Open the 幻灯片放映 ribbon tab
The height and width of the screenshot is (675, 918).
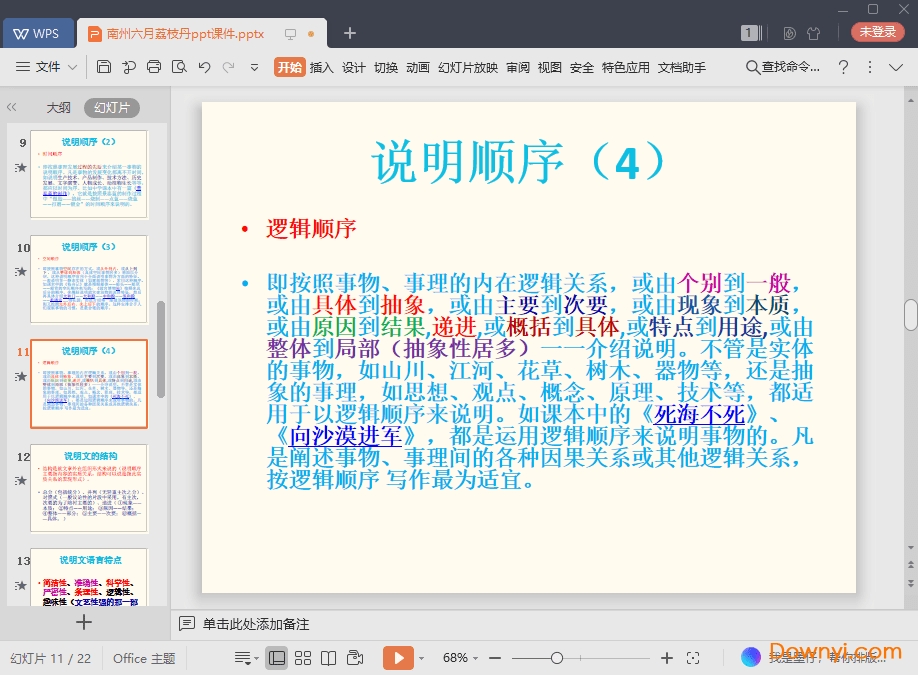pos(467,67)
